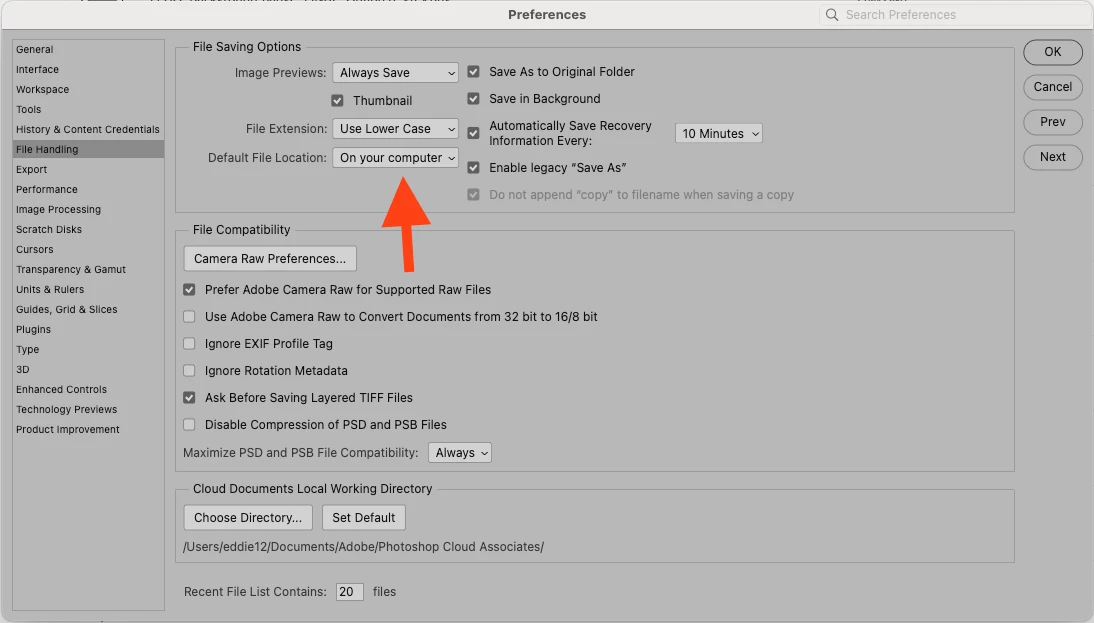Click the File Compatibility heading

(x=241, y=230)
